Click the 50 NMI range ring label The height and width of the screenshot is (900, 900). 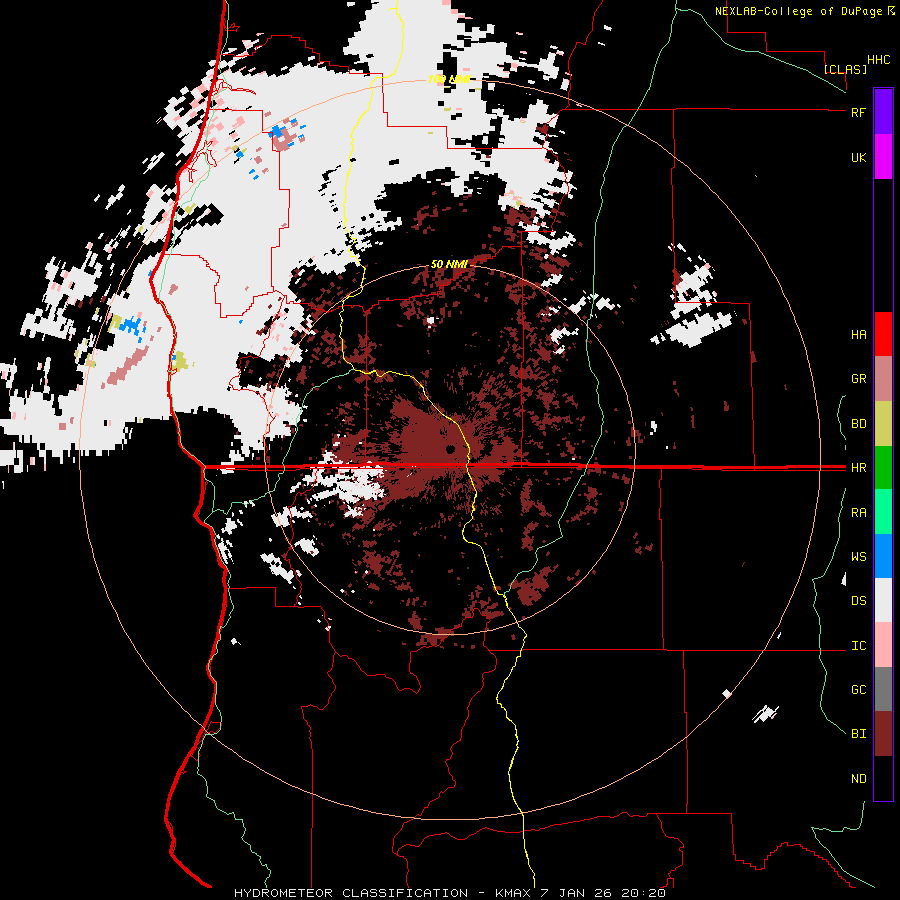[449, 264]
